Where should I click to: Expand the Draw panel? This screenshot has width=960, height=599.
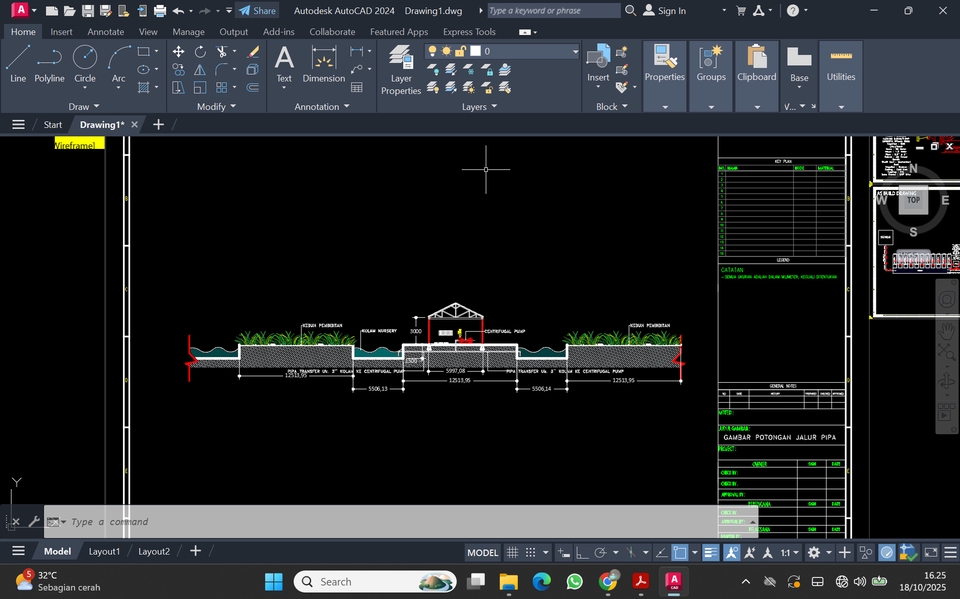tap(84, 106)
